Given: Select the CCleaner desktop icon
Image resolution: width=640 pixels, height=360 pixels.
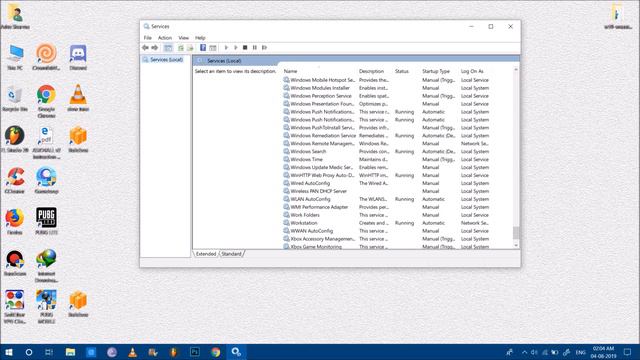Looking at the screenshot, I should (15, 181).
